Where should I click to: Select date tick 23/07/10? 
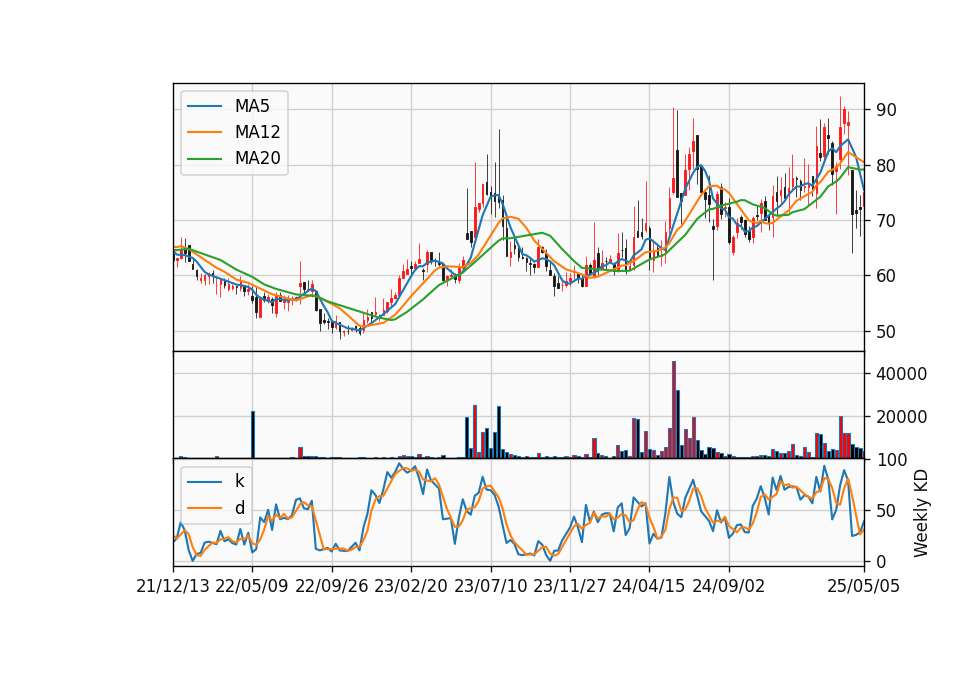(490, 587)
